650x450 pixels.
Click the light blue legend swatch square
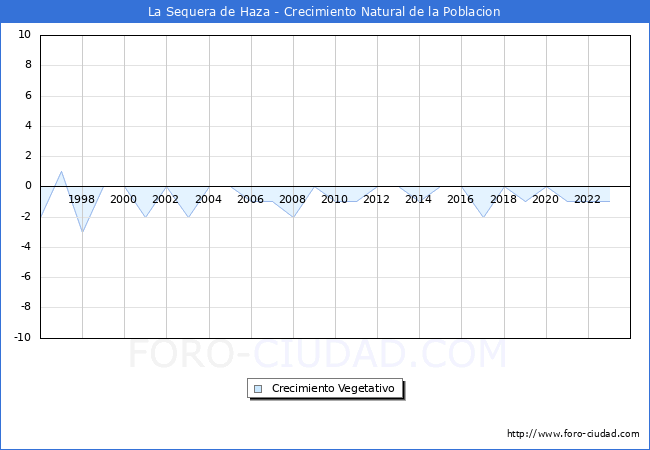click(x=258, y=389)
